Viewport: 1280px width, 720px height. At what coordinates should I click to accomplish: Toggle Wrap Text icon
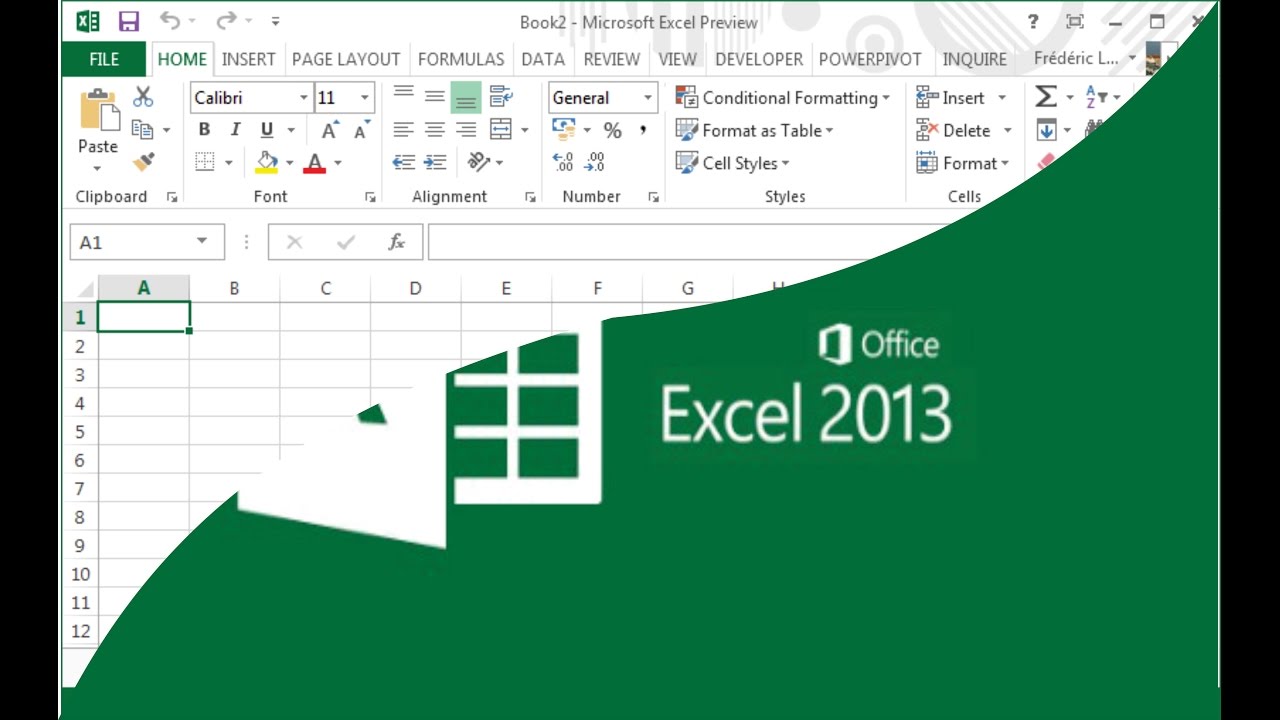(x=501, y=97)
